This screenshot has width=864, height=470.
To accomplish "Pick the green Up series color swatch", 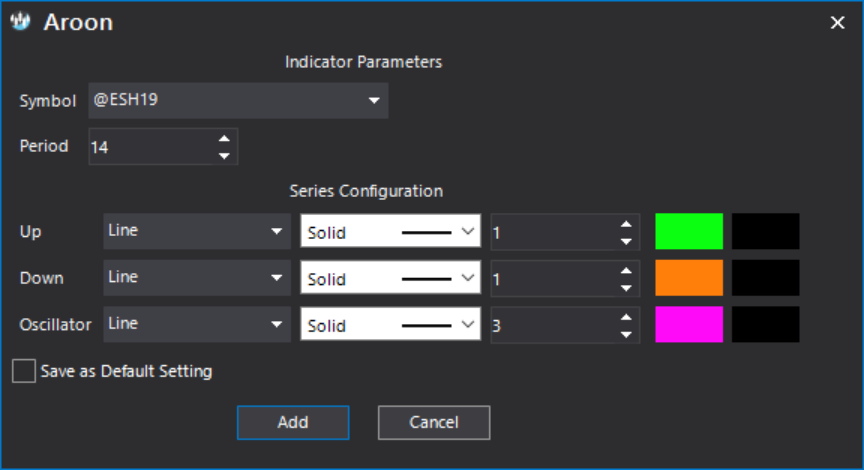I will pyautogui.click(x=689, y=231).
